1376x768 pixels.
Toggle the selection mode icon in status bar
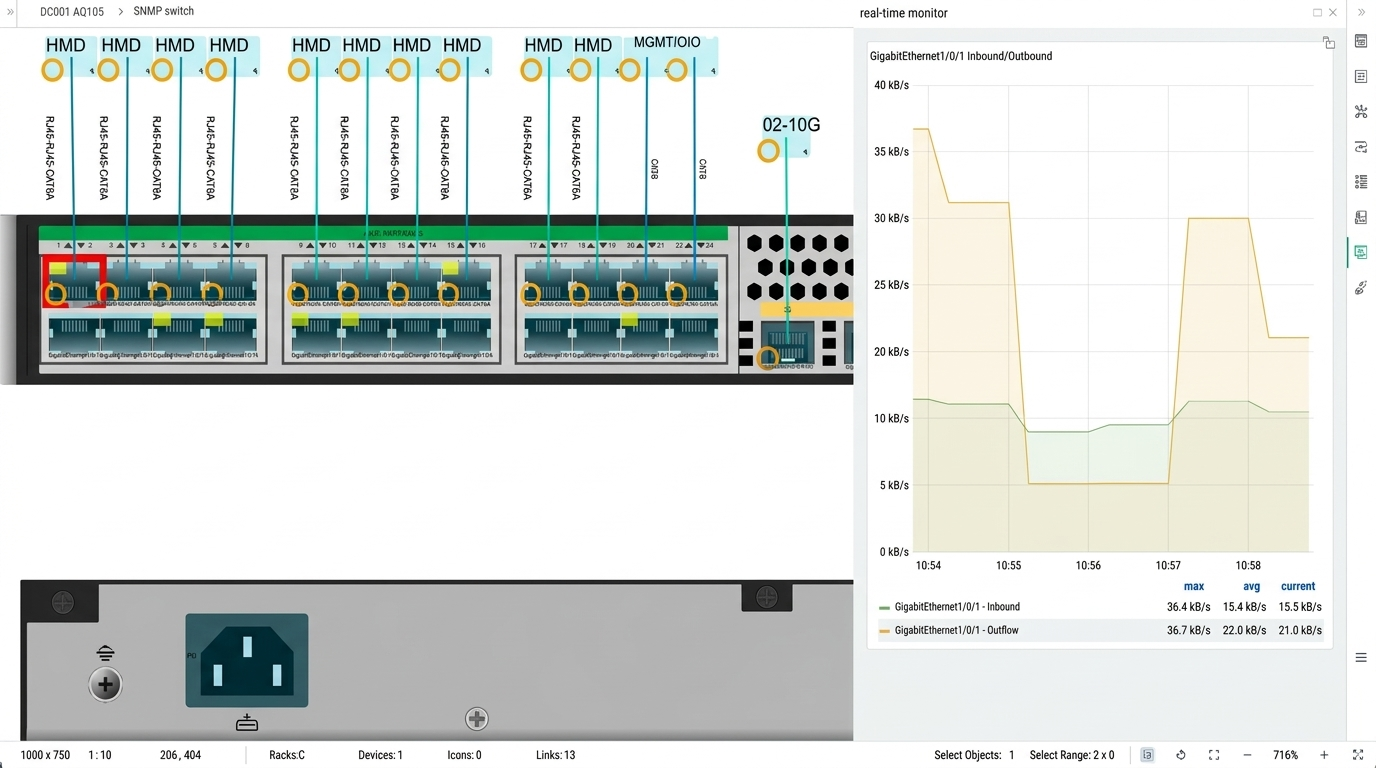1147,755
